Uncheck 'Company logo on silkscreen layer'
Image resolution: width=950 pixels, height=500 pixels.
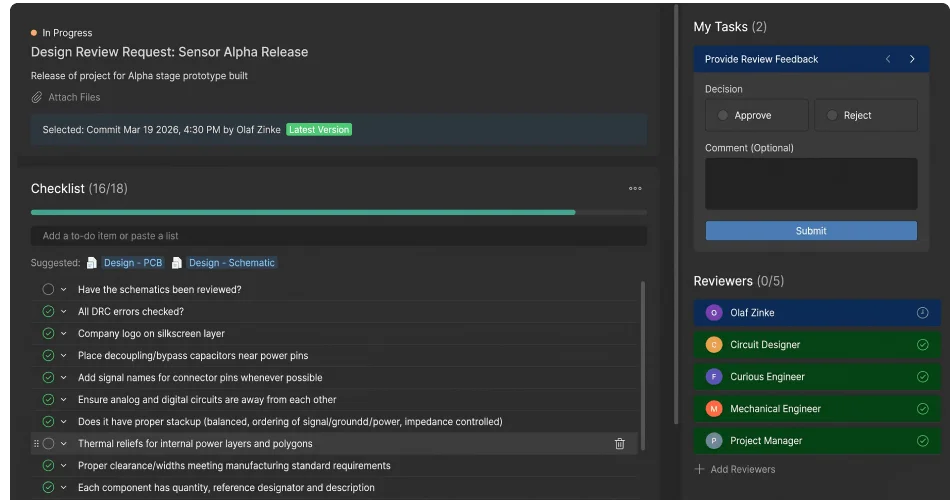48,333
